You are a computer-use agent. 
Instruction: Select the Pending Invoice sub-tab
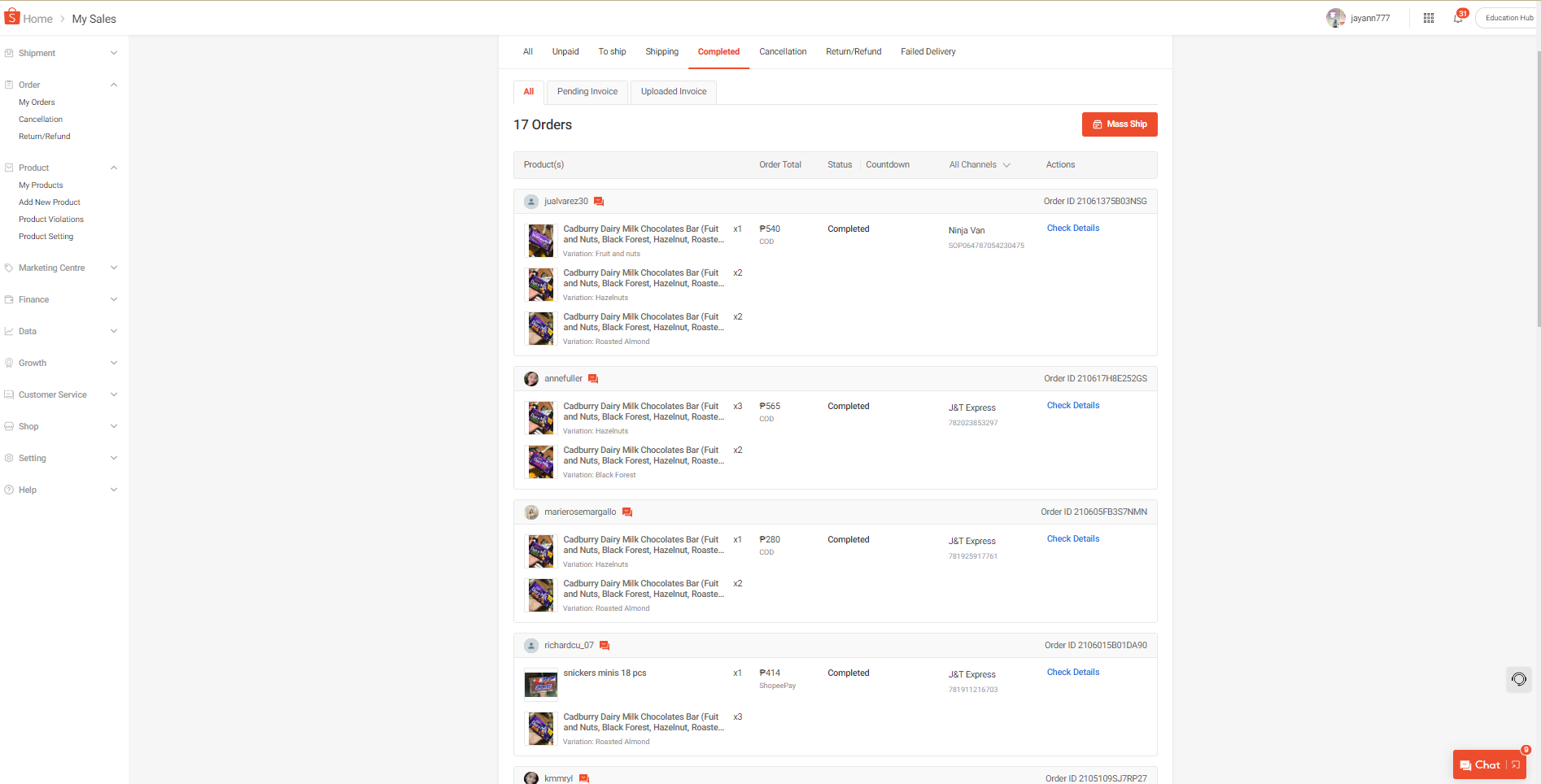587,92
